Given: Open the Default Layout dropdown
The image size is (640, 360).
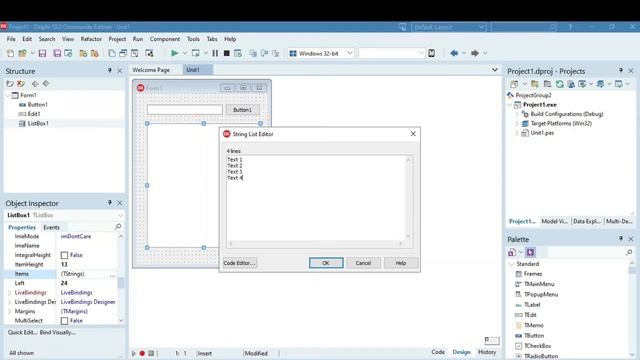Looking at the screenshot, I should coord(481,27).
